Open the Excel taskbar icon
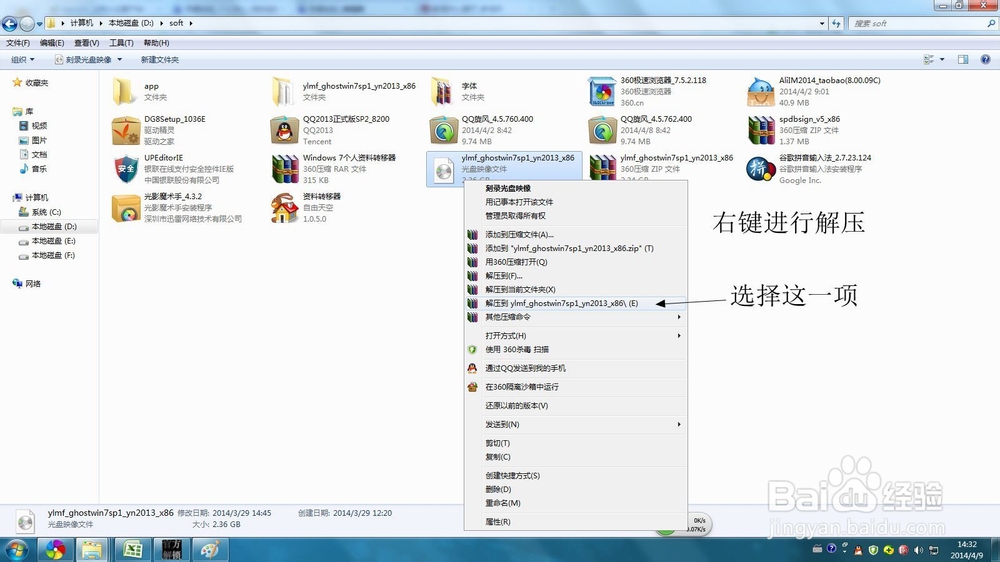1000x562 pixels. pyautogui.click(x=132, y=550)
